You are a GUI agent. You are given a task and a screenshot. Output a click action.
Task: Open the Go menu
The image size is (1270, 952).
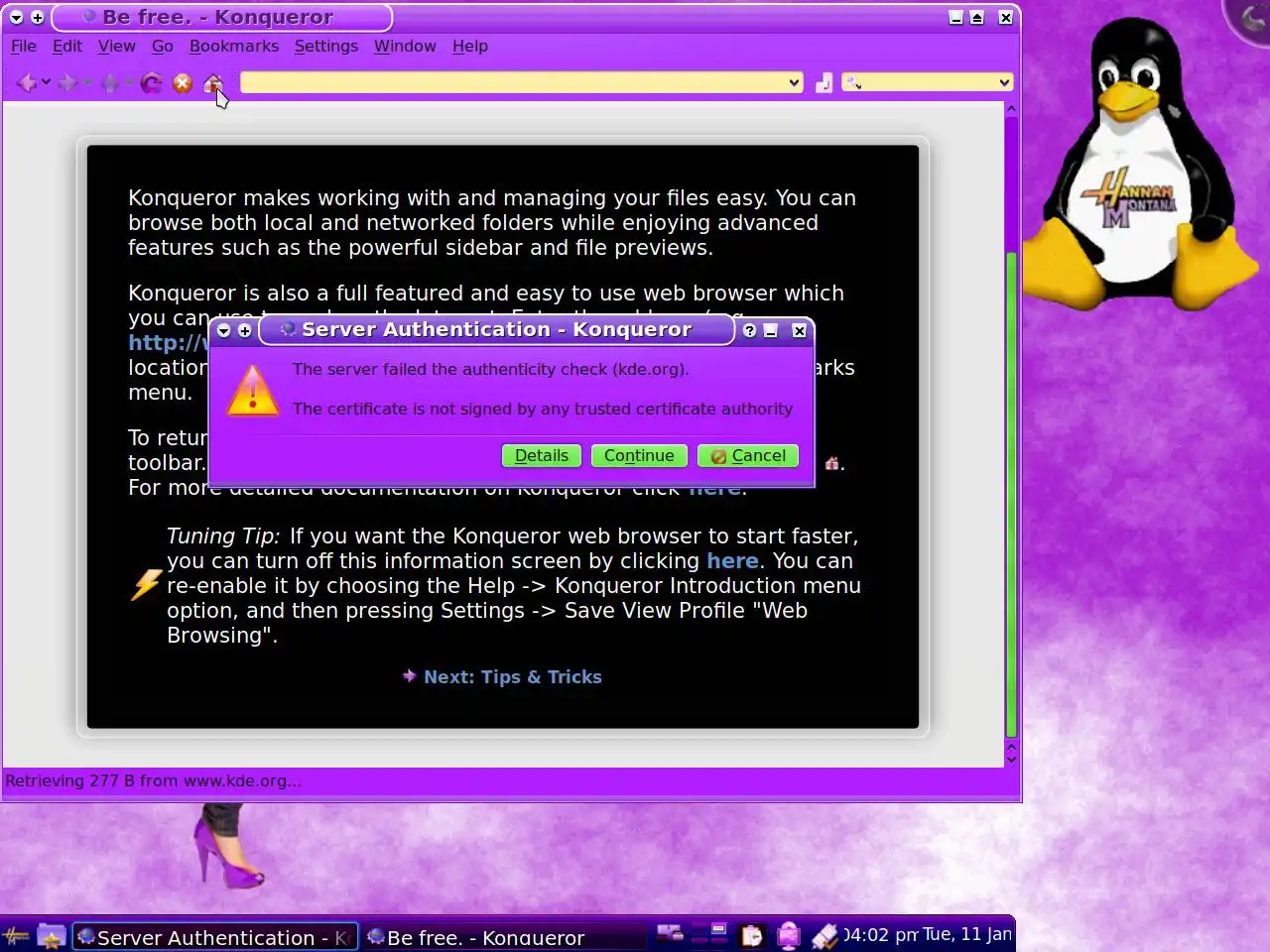(x=163, y=46)
